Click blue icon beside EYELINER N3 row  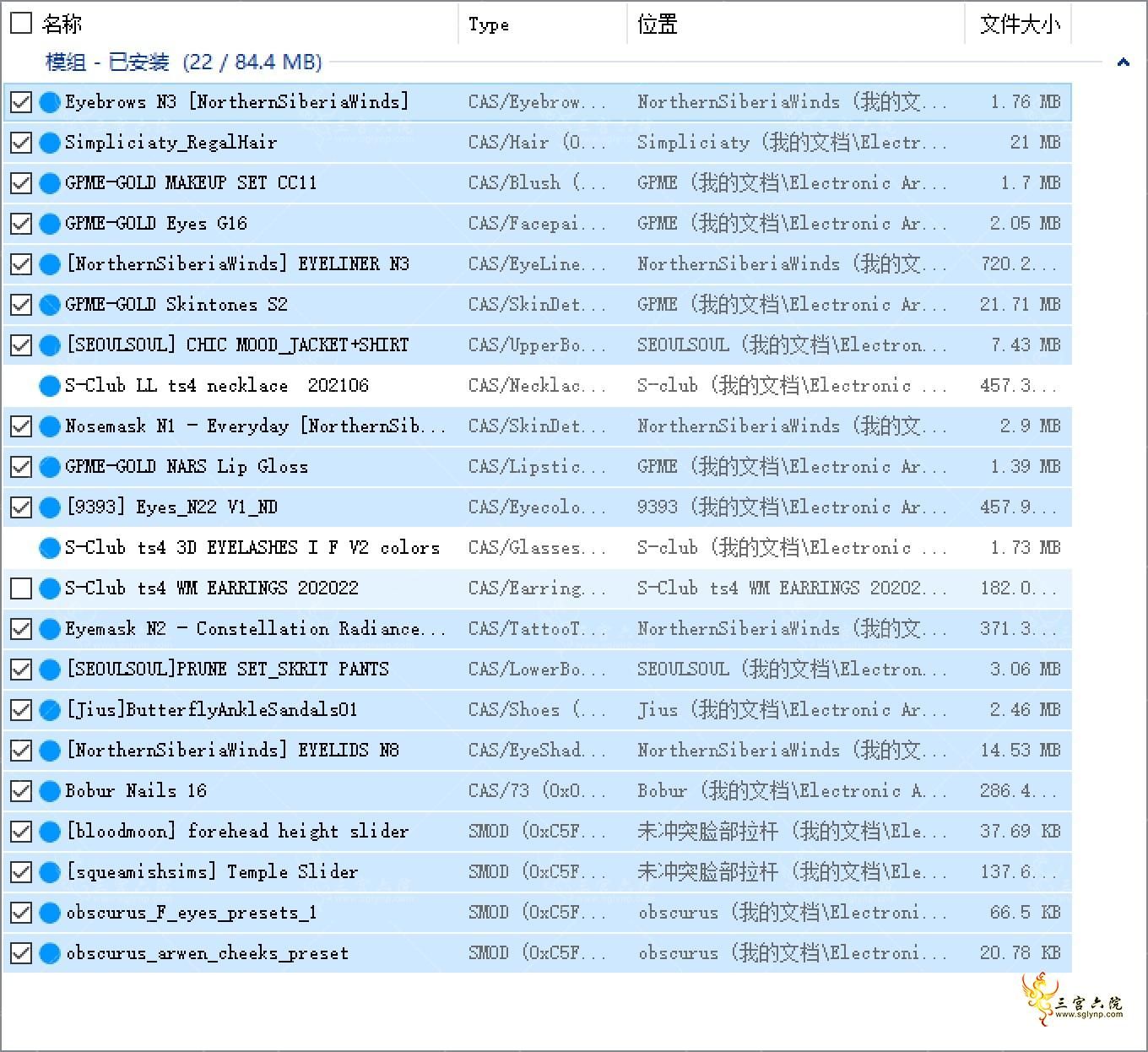pyautogui.click(x=50, y=265)
